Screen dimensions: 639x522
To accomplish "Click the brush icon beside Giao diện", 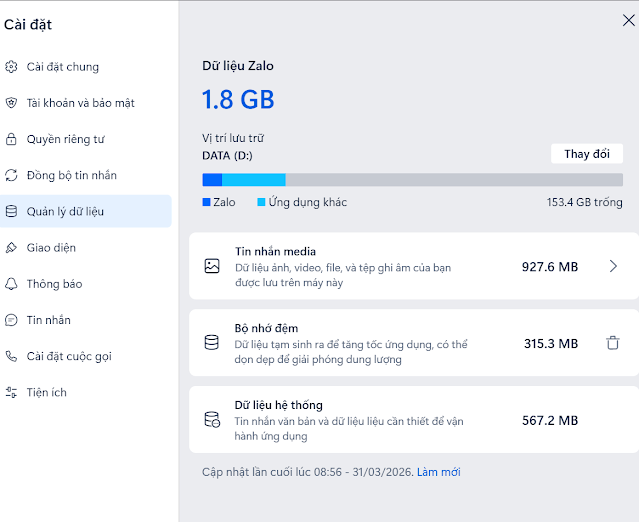I will click(11, 247).
